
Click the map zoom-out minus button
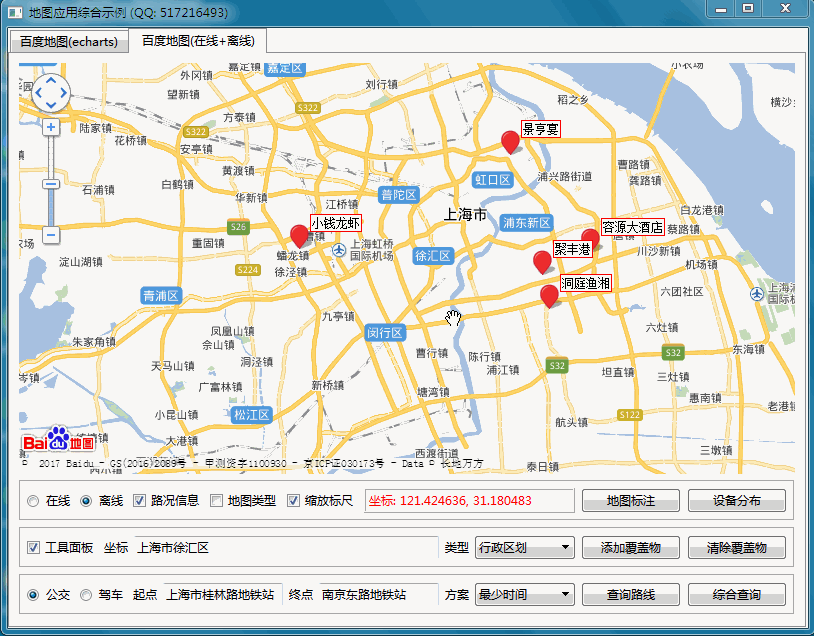pyautogui.click(x=51, y=235)
